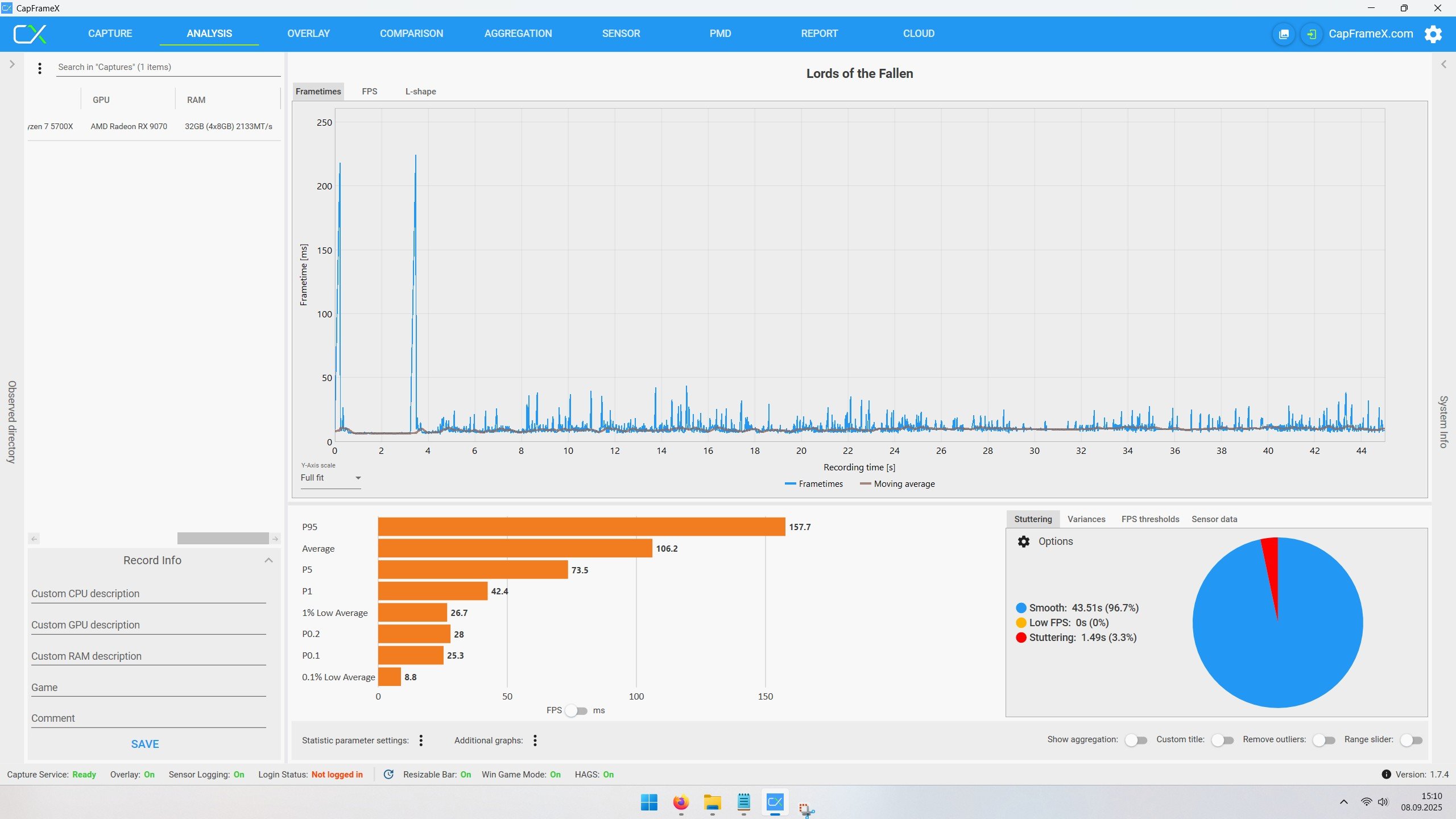Click the refresh icon in status bar
Image resolution: width=1456 pixels, height=819 pixels.
click(x=388, y=775)
